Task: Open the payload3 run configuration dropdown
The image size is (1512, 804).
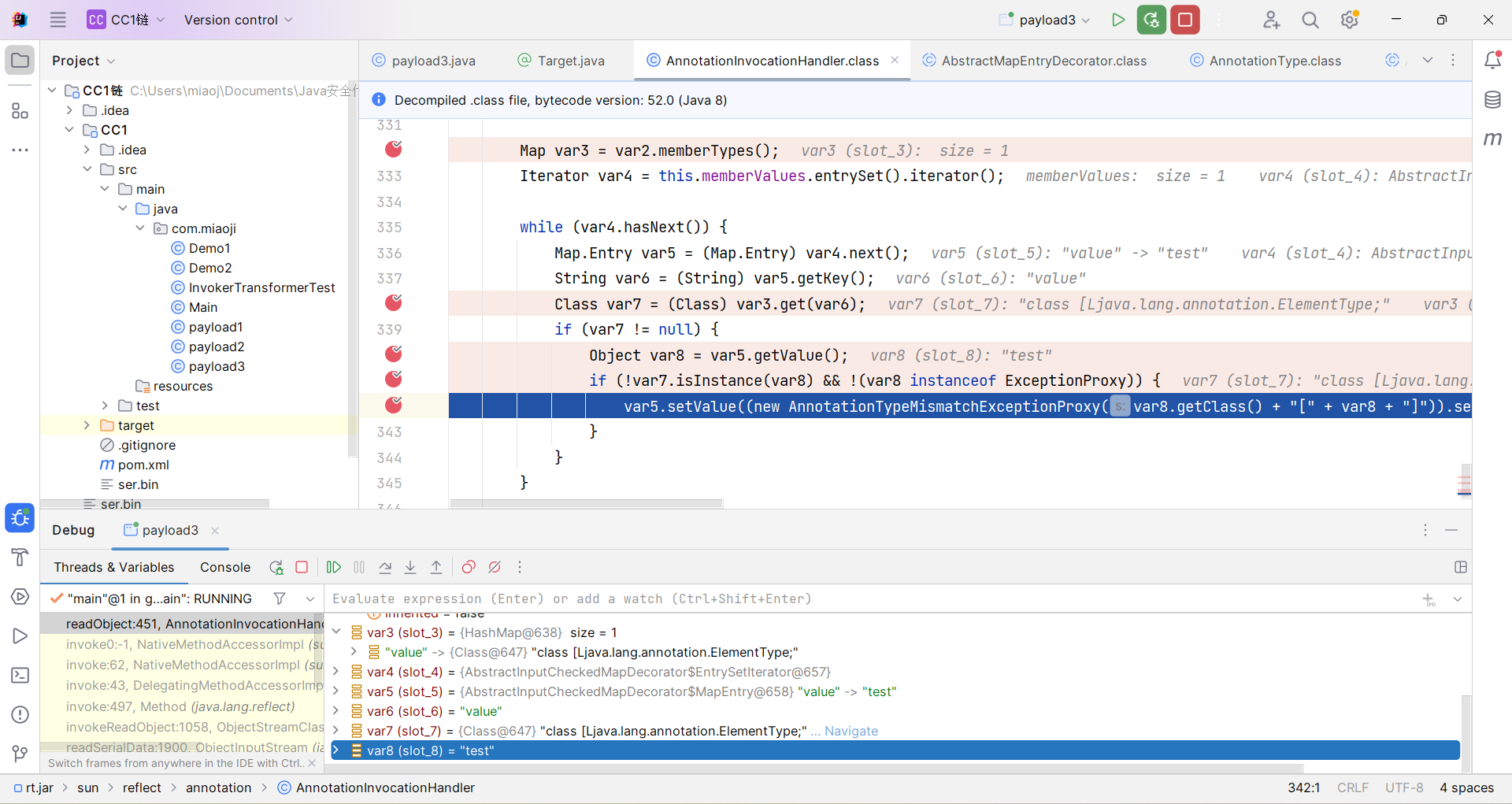Action: tap(1047, 20)
